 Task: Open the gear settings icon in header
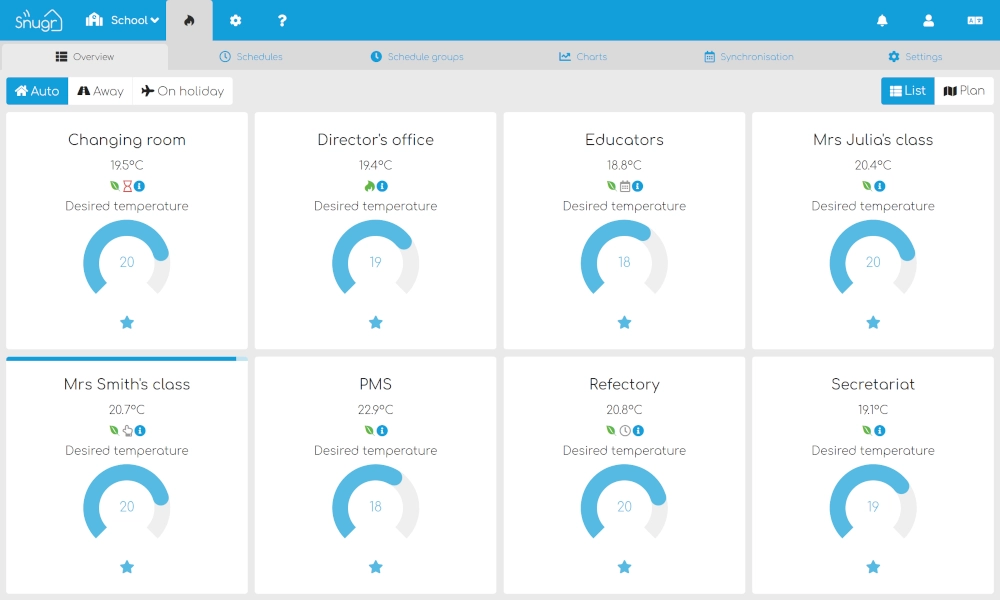[x=235, y=20]
